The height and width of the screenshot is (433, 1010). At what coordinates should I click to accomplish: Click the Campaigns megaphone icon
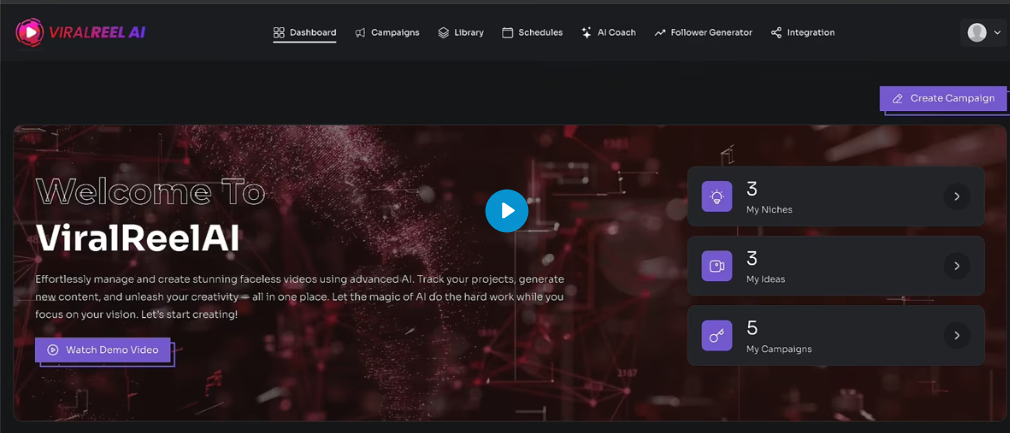pyautogui.click(x=361, y=32)
